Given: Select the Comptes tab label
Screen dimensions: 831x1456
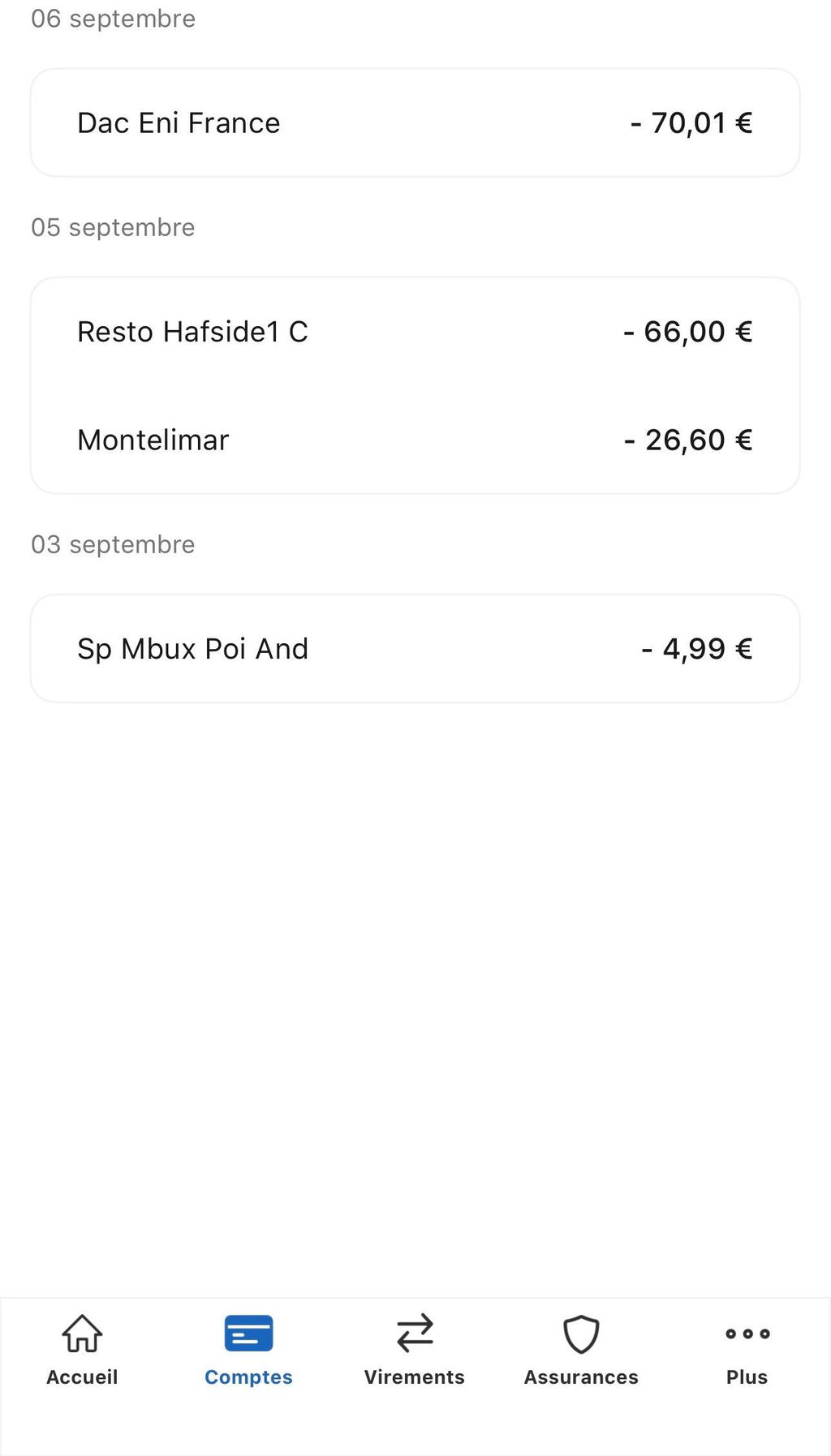Looking at the screenshot, I should [x=248, y=1377].
